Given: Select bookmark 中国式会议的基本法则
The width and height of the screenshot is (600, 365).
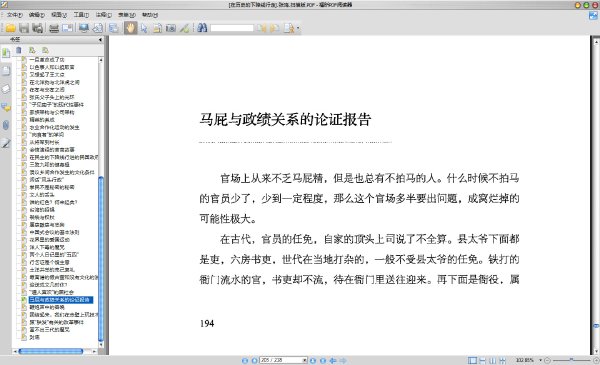Looking at the screenshot, I should (54, 232).
